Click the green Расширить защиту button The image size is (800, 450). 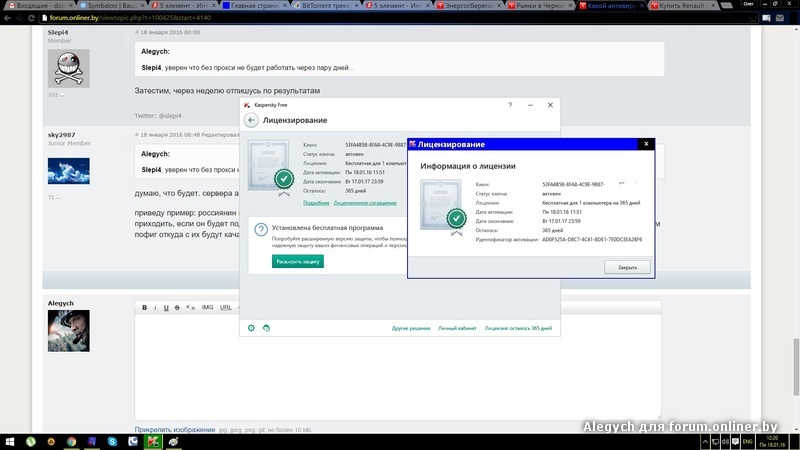tap(298, 261)
